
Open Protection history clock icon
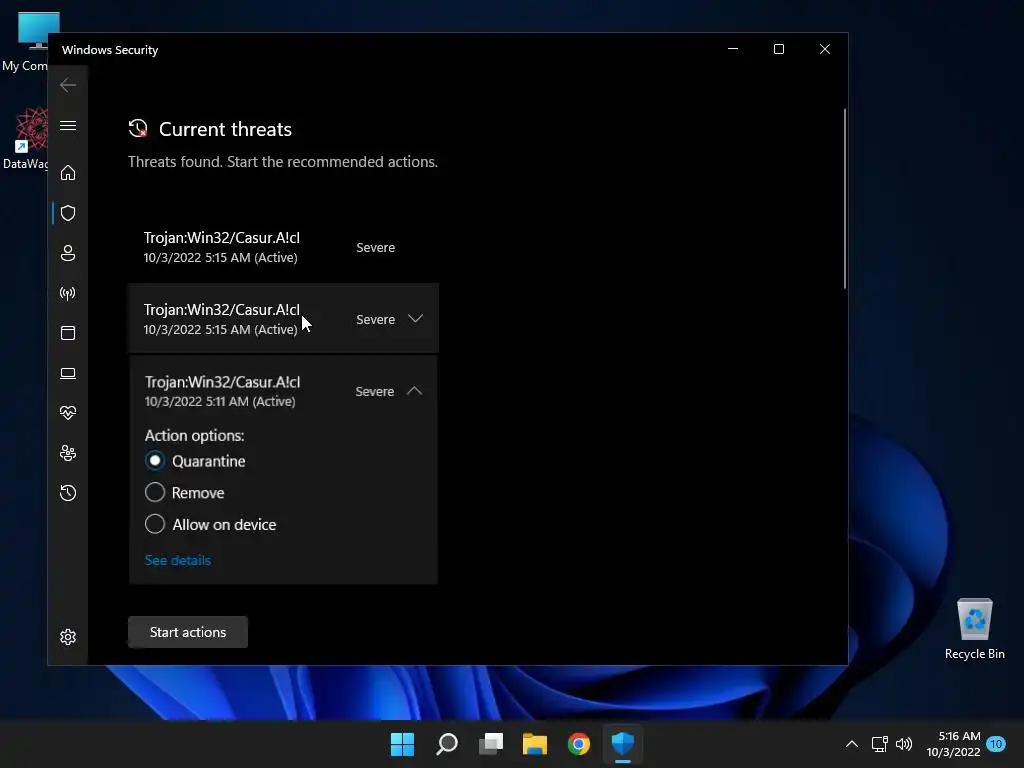pos(68,493)
